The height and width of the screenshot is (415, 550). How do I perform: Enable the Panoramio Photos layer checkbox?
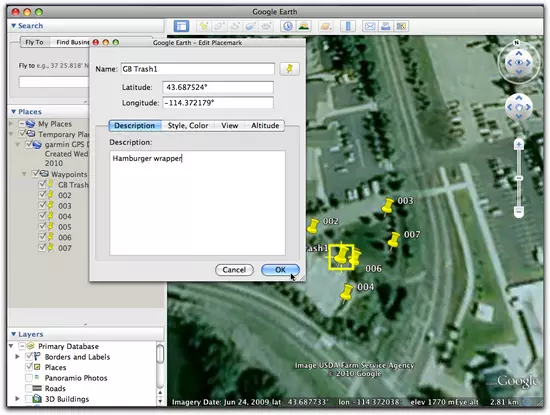coord(29,378)
